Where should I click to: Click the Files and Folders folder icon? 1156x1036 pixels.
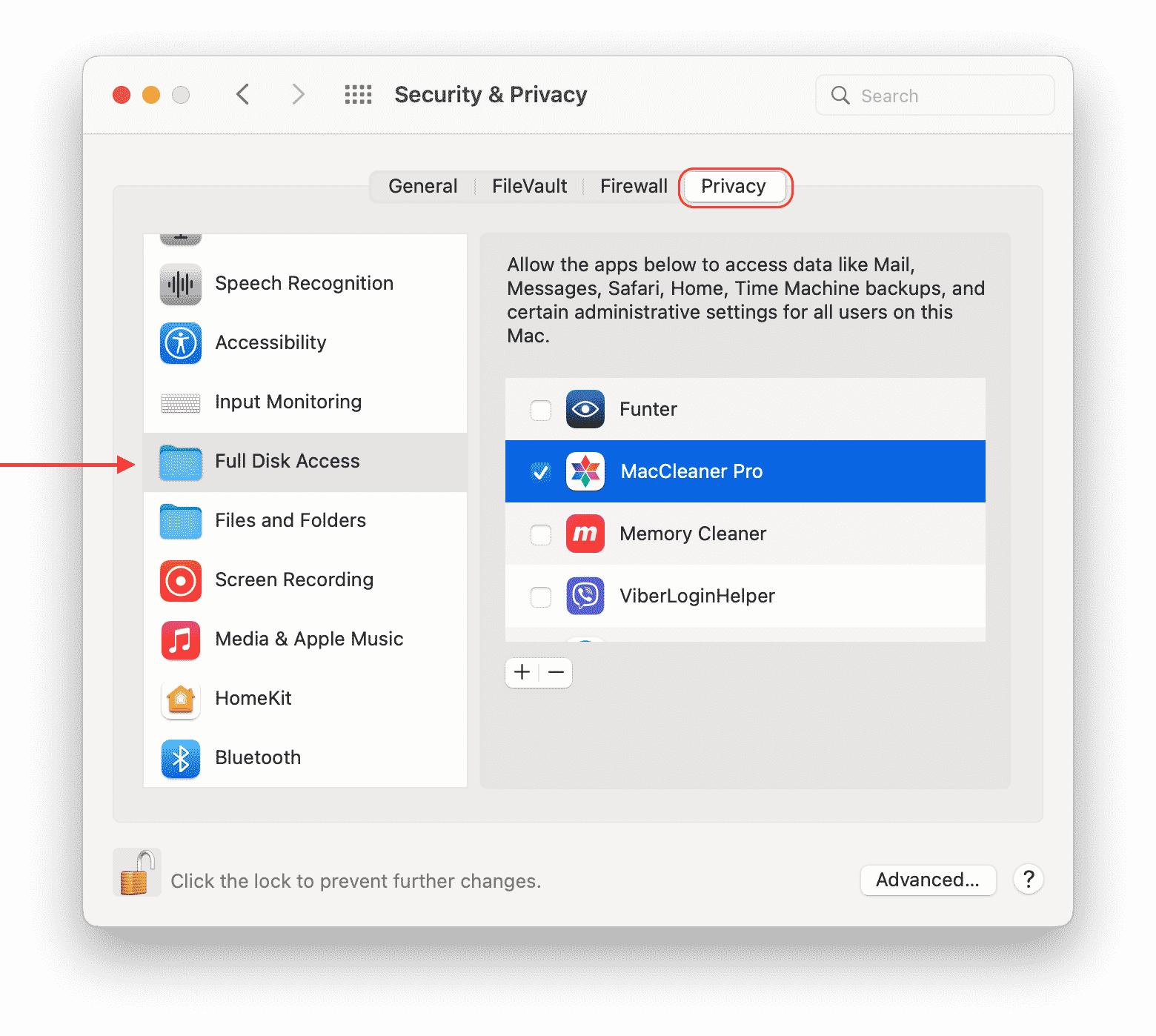(181, 522)
